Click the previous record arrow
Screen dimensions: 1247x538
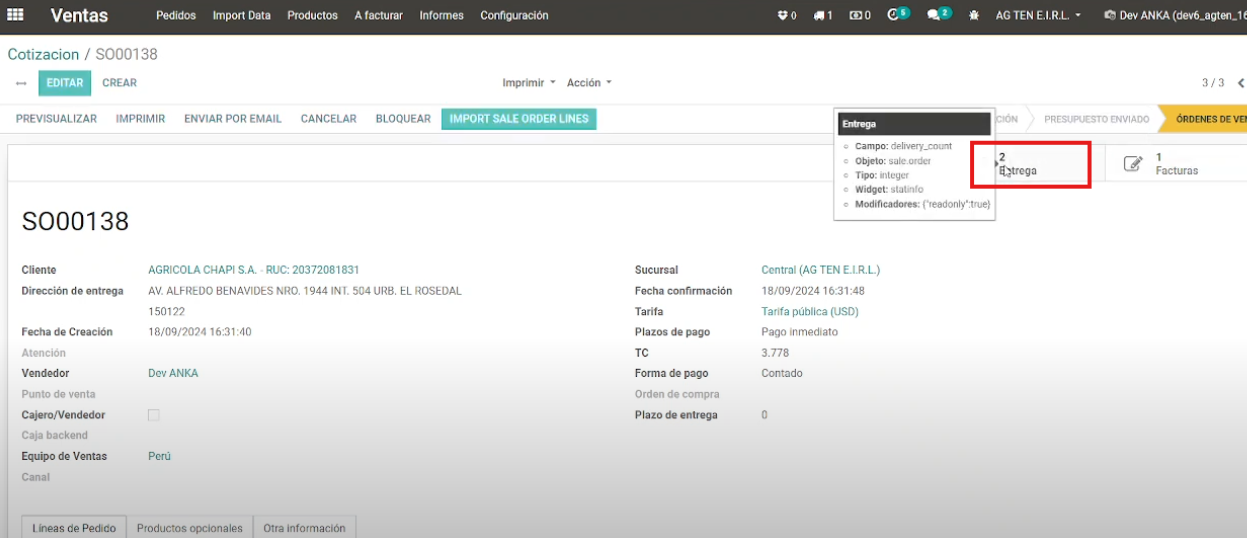1240,83
